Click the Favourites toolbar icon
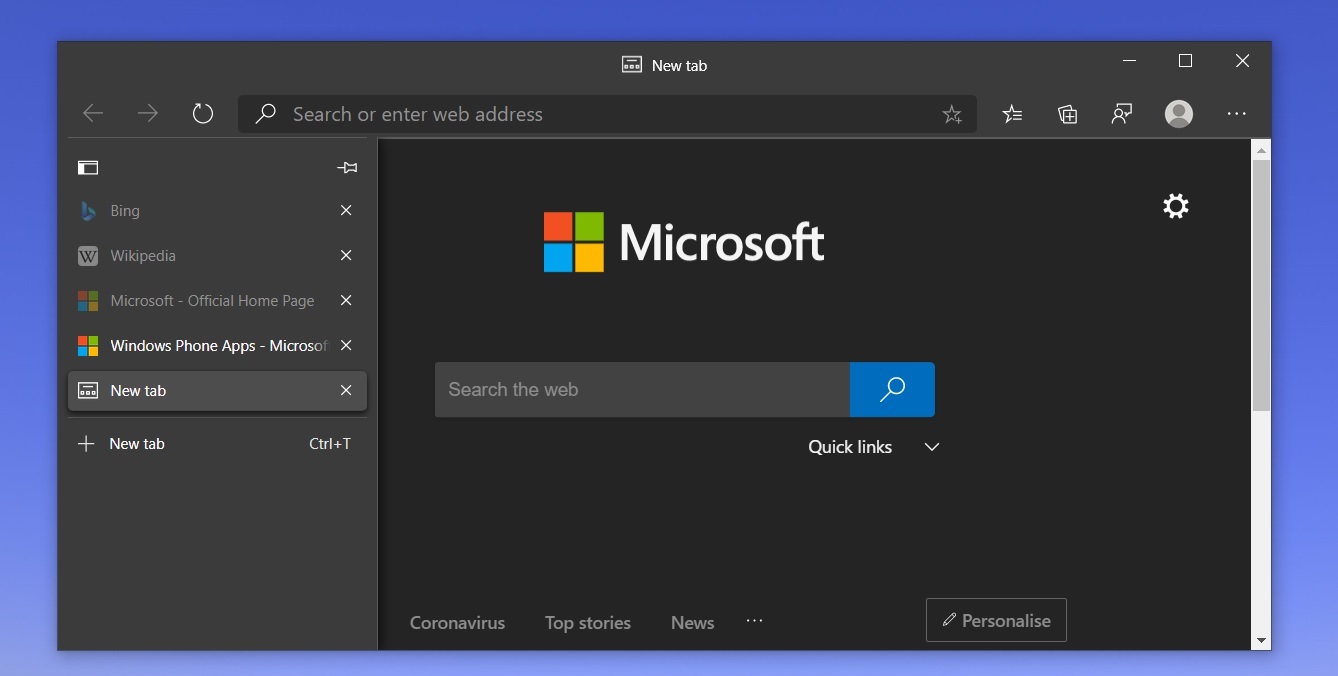 [1013, 114]
